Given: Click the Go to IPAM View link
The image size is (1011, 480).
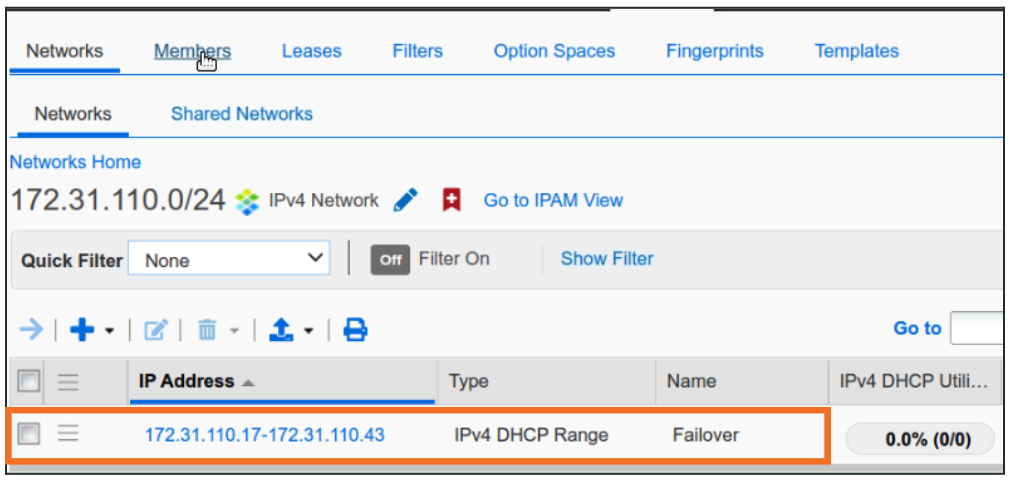Looking at the screenshot, I should coord(553,200).
